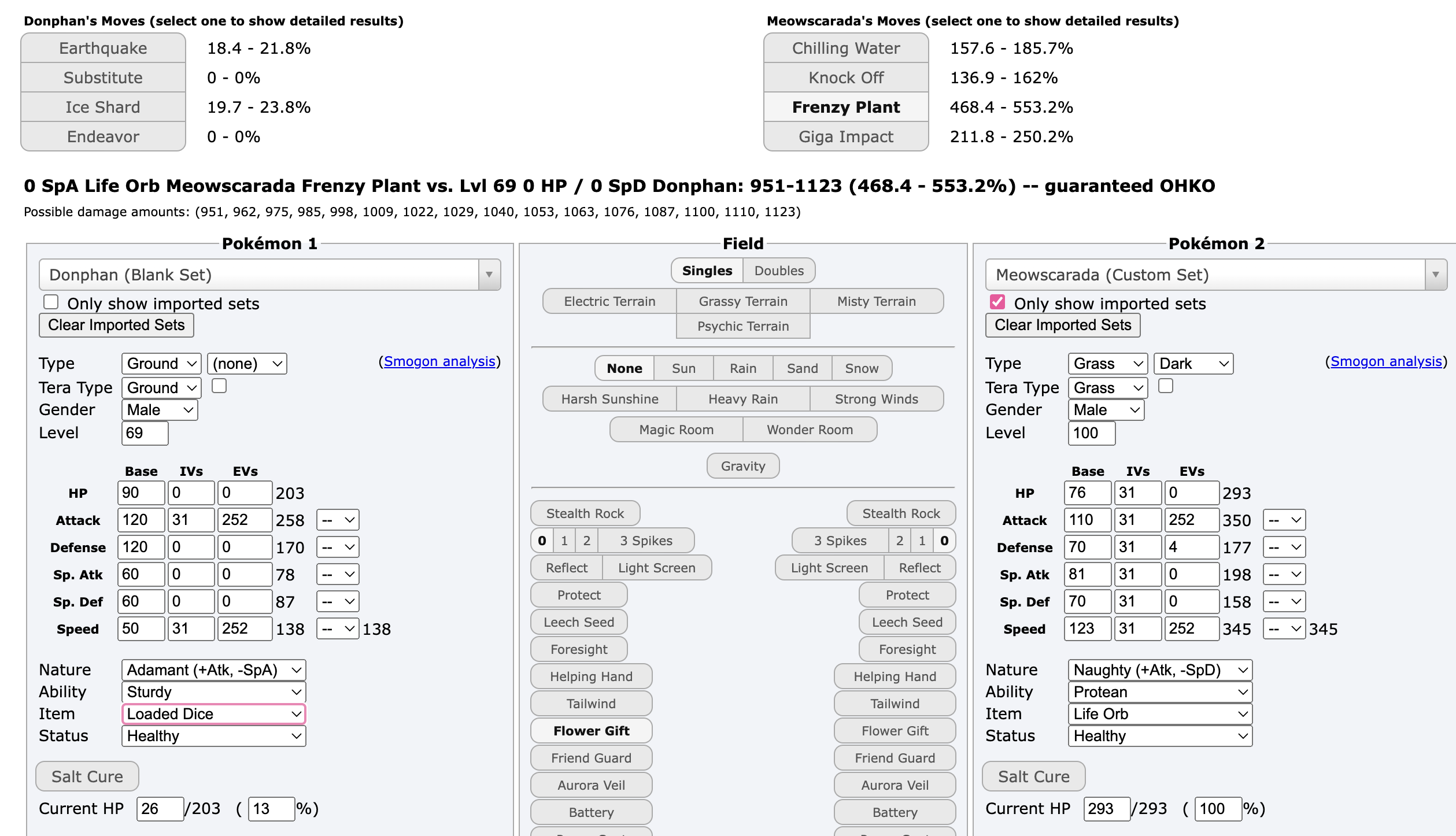The height and width of the screenshot is (836, 1456).
Task: Open Donphan's Adamant nature dropdown
Action: (x=213, y=670)
